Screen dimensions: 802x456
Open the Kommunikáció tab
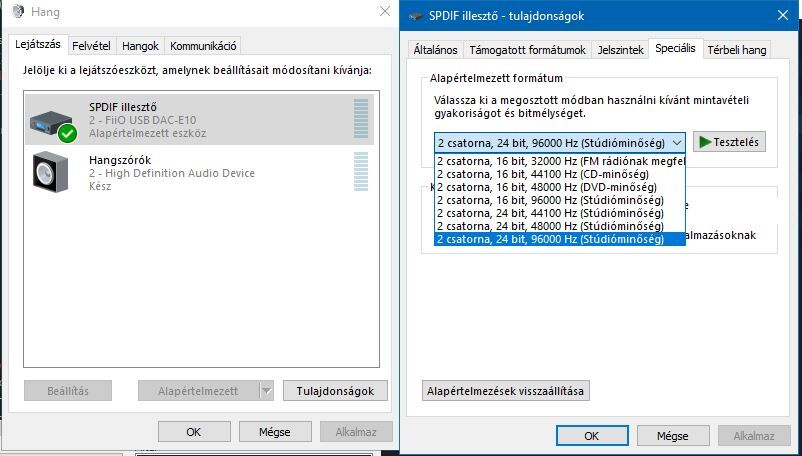203,46
